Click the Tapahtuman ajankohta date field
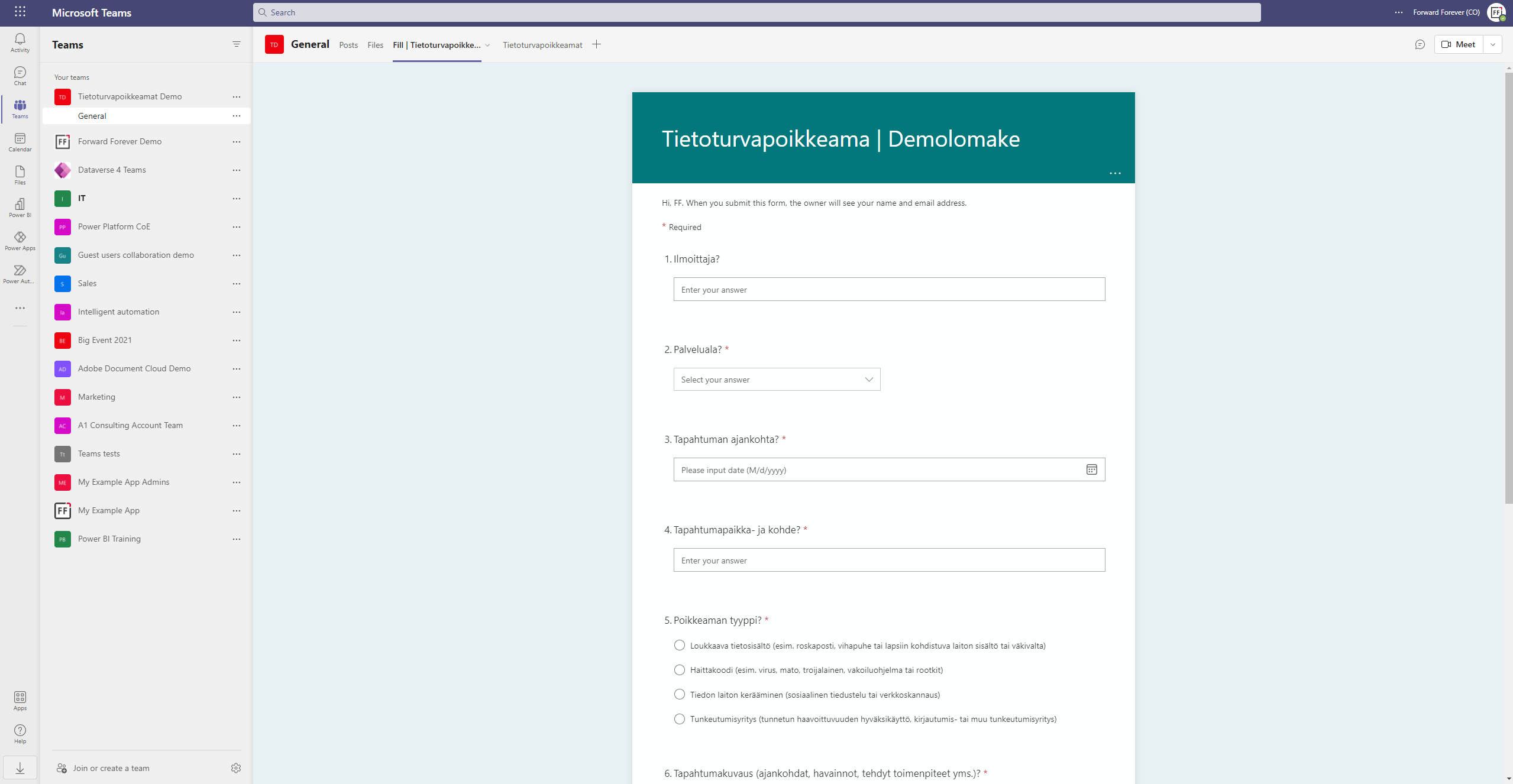This screenshot has height=784, width=1513. coord(889,469)
